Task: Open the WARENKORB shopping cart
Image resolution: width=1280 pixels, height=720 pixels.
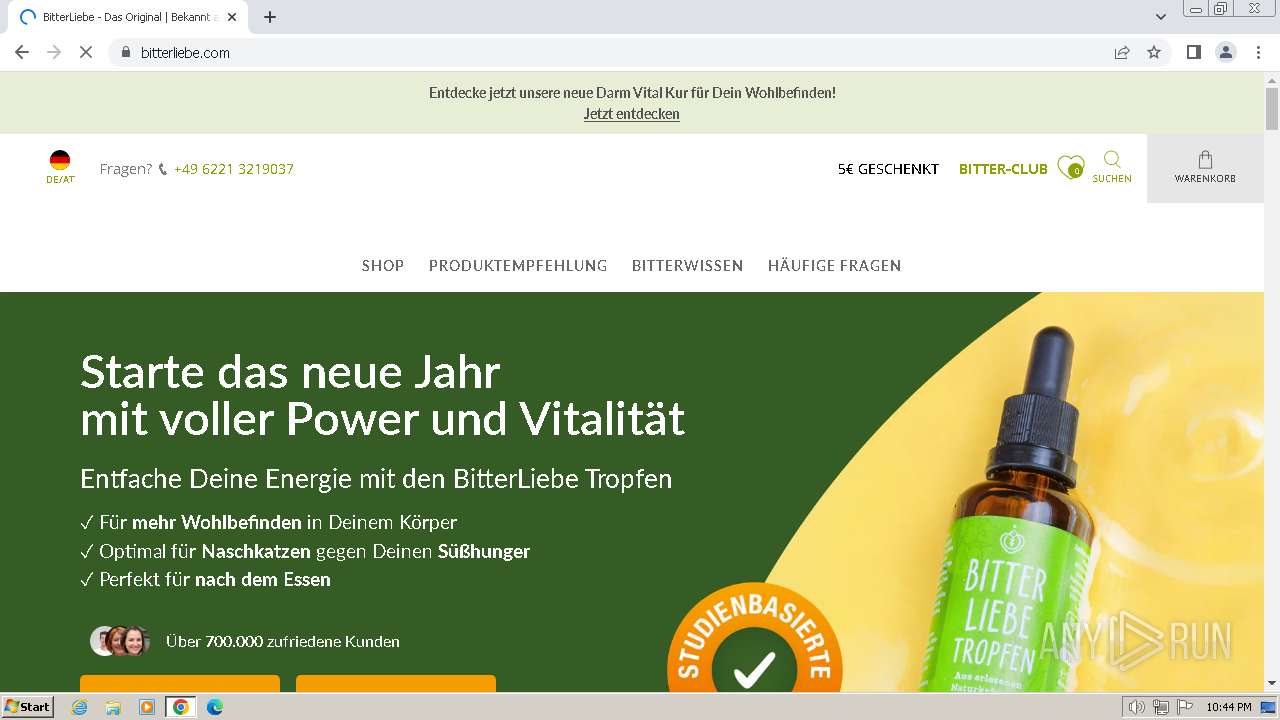Action: pos(1205,167)
